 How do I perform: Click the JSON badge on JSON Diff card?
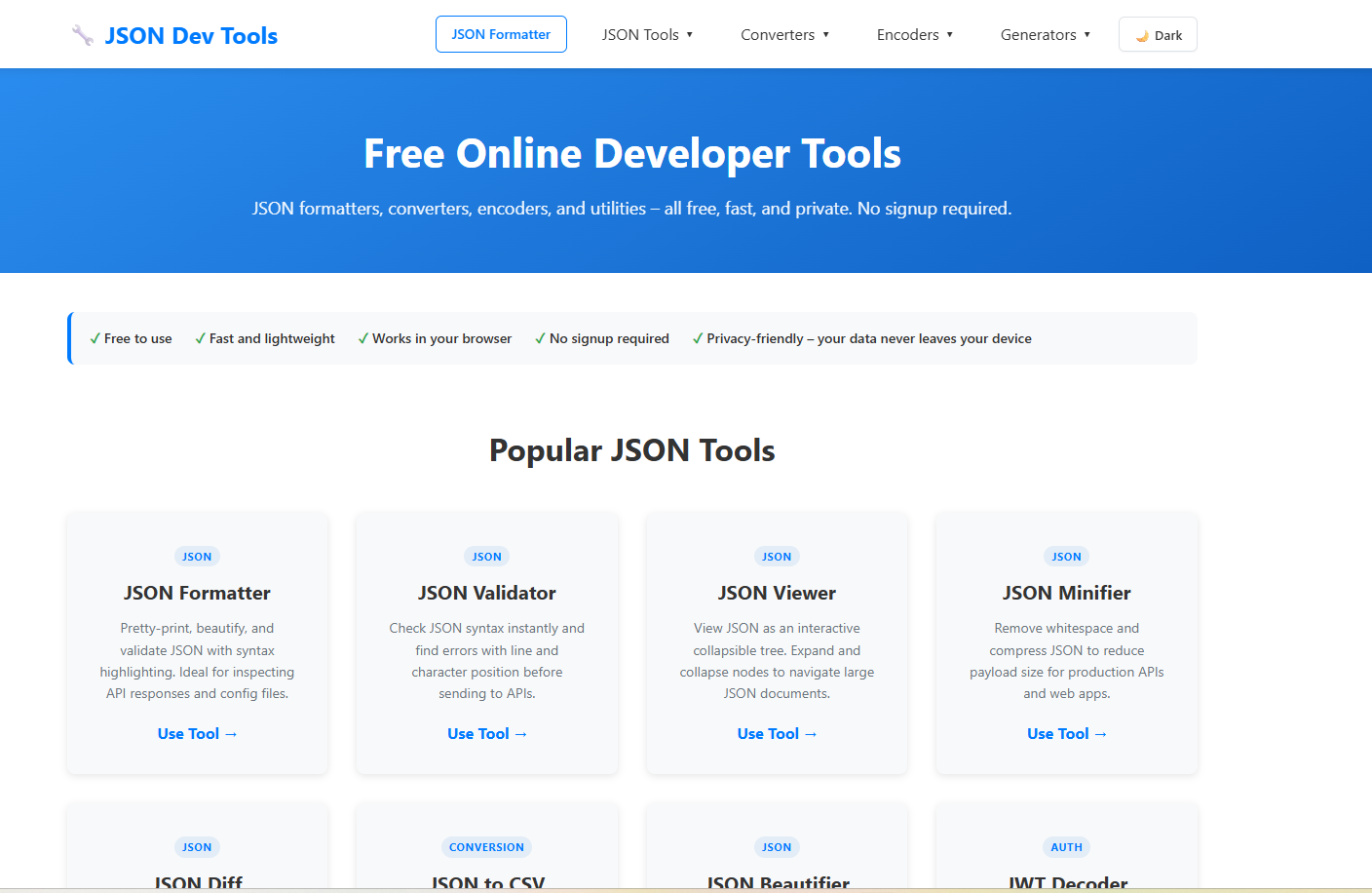point(197,847)
